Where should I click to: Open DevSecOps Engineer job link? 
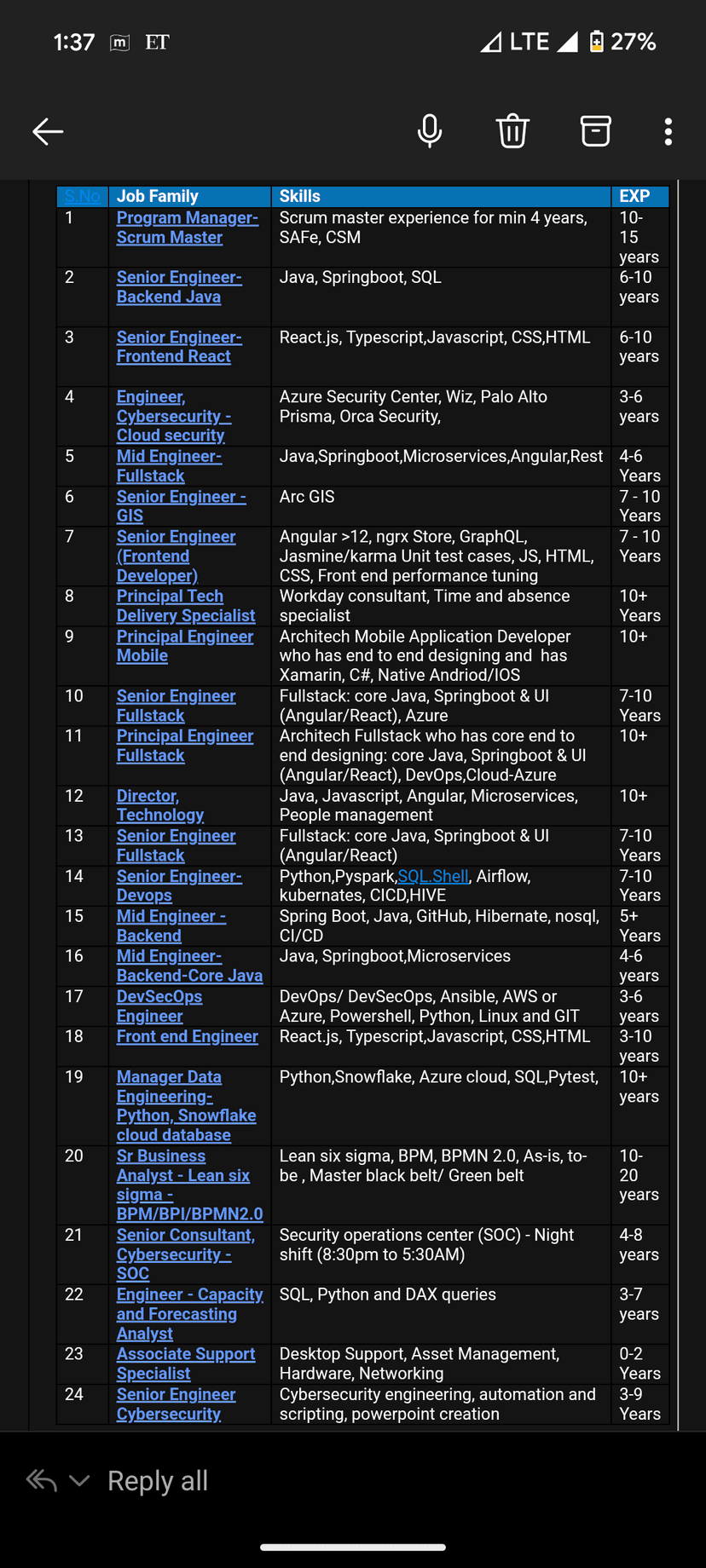click(159, 1006)
